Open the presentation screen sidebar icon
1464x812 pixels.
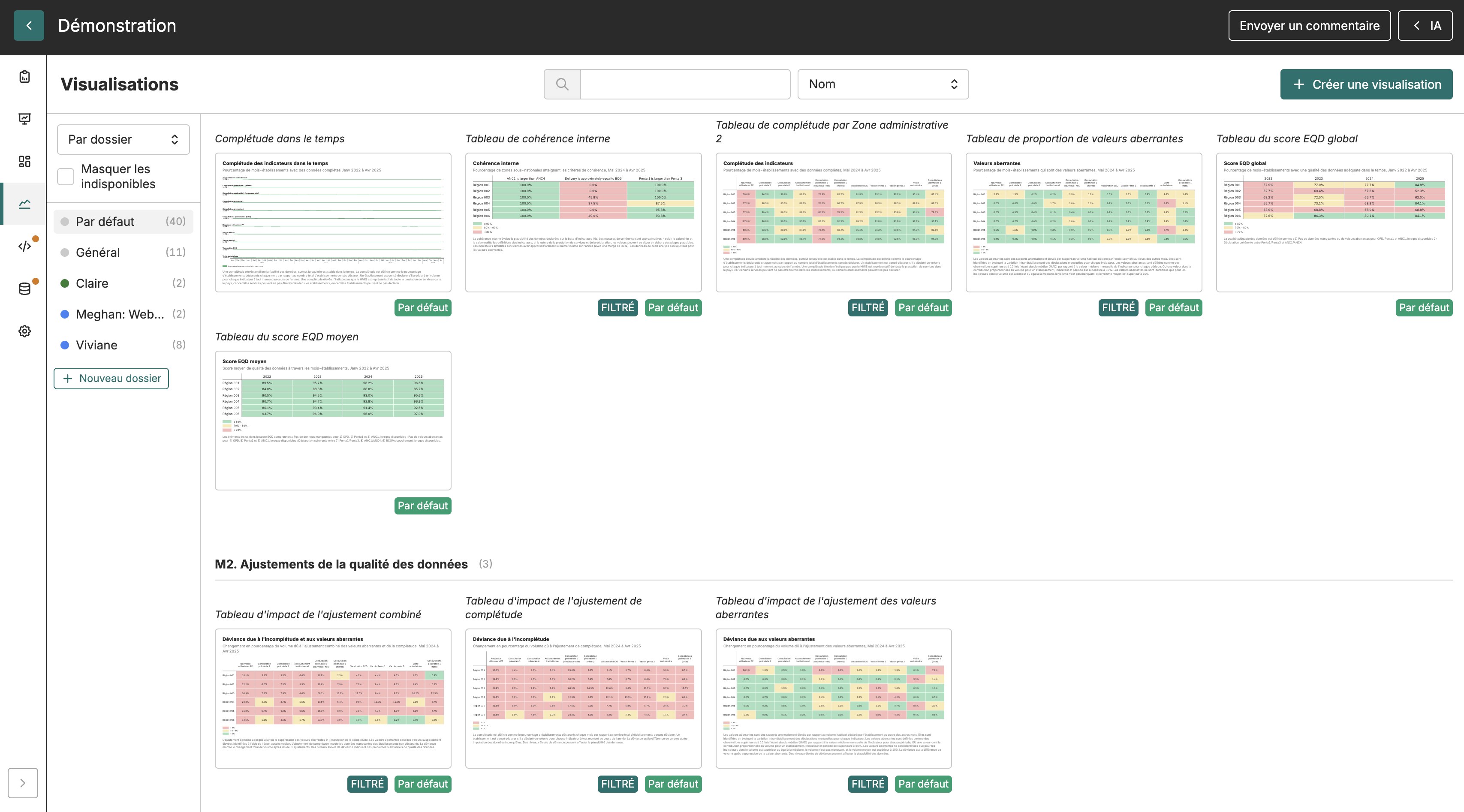(24, 119)
